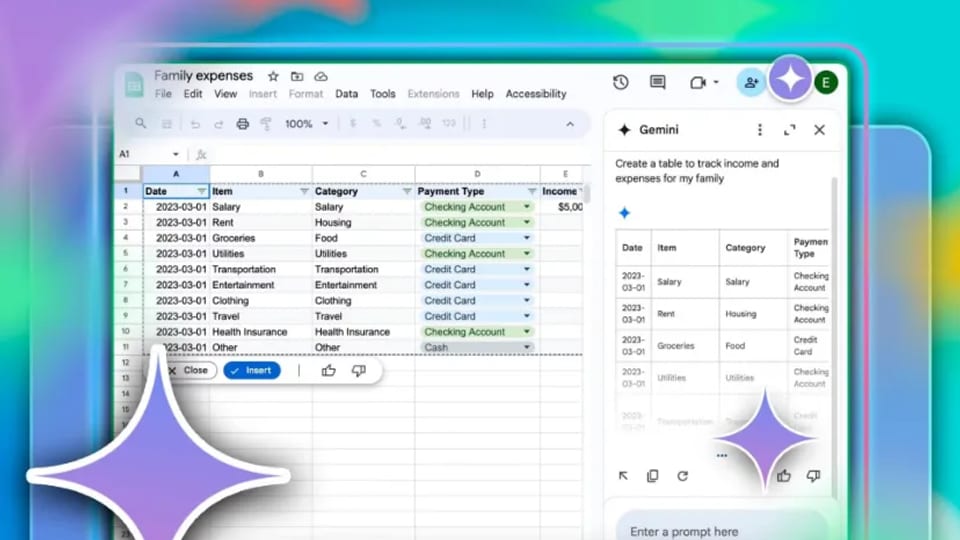The width and height of the screenshot is (960, 540).
Task: Open toolbar more options icon
Action: 484,124
